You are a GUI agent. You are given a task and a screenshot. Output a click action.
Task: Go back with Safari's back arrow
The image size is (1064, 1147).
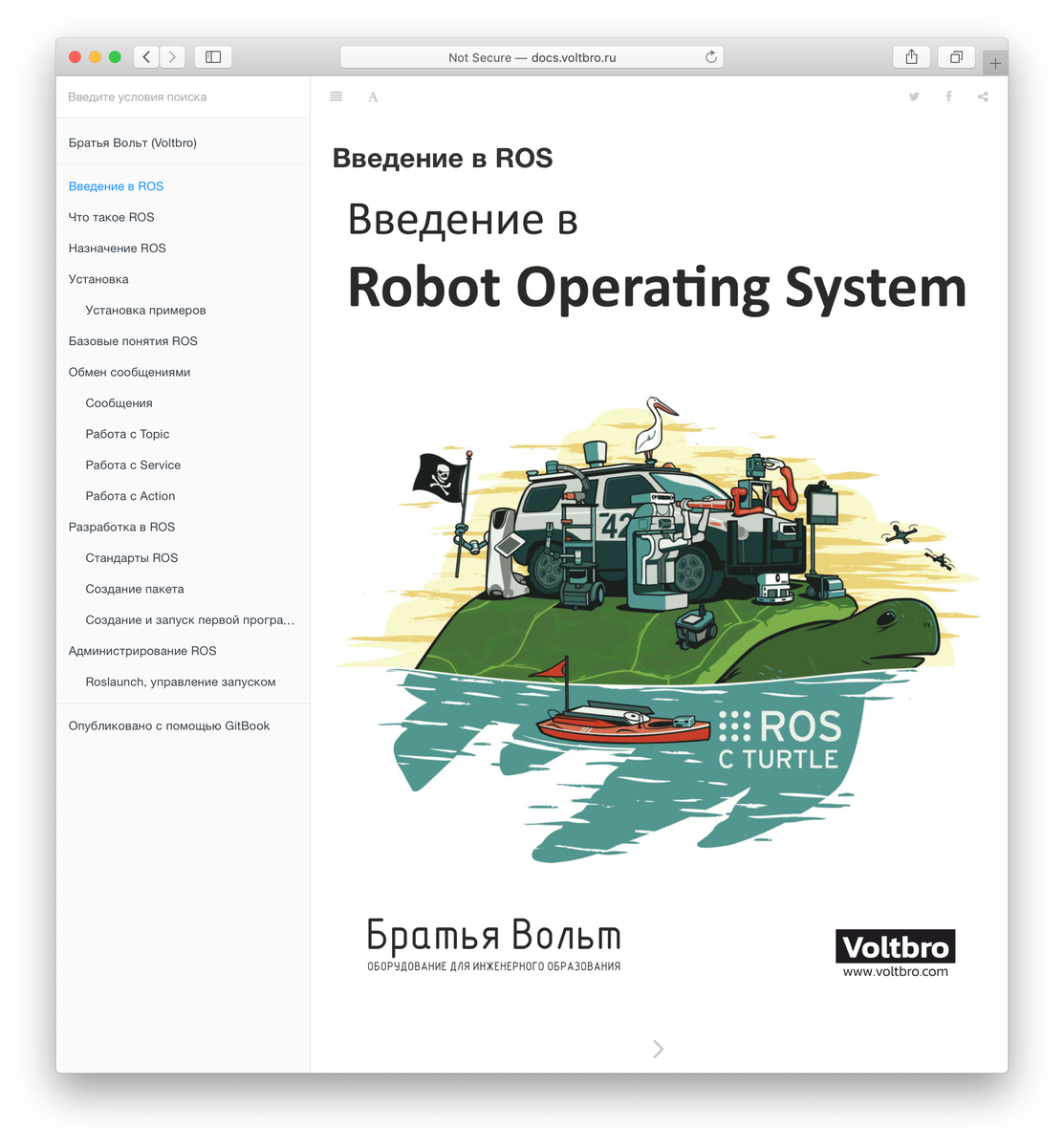(146, 57)
